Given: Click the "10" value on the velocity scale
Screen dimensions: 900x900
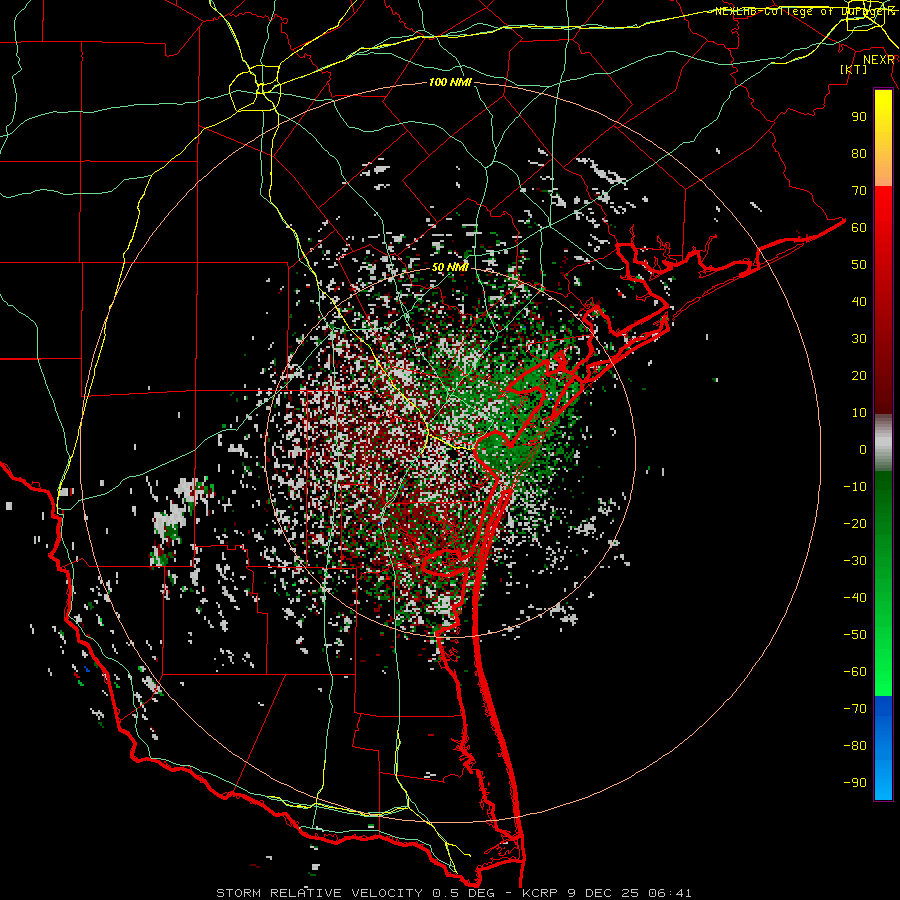Looking at the screenshot, I should coord(859,413).
